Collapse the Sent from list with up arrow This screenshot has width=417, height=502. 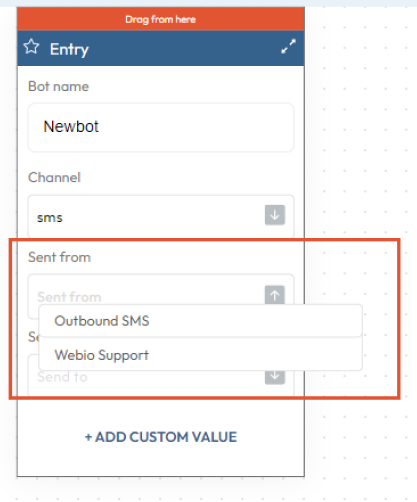coord(275,295)
